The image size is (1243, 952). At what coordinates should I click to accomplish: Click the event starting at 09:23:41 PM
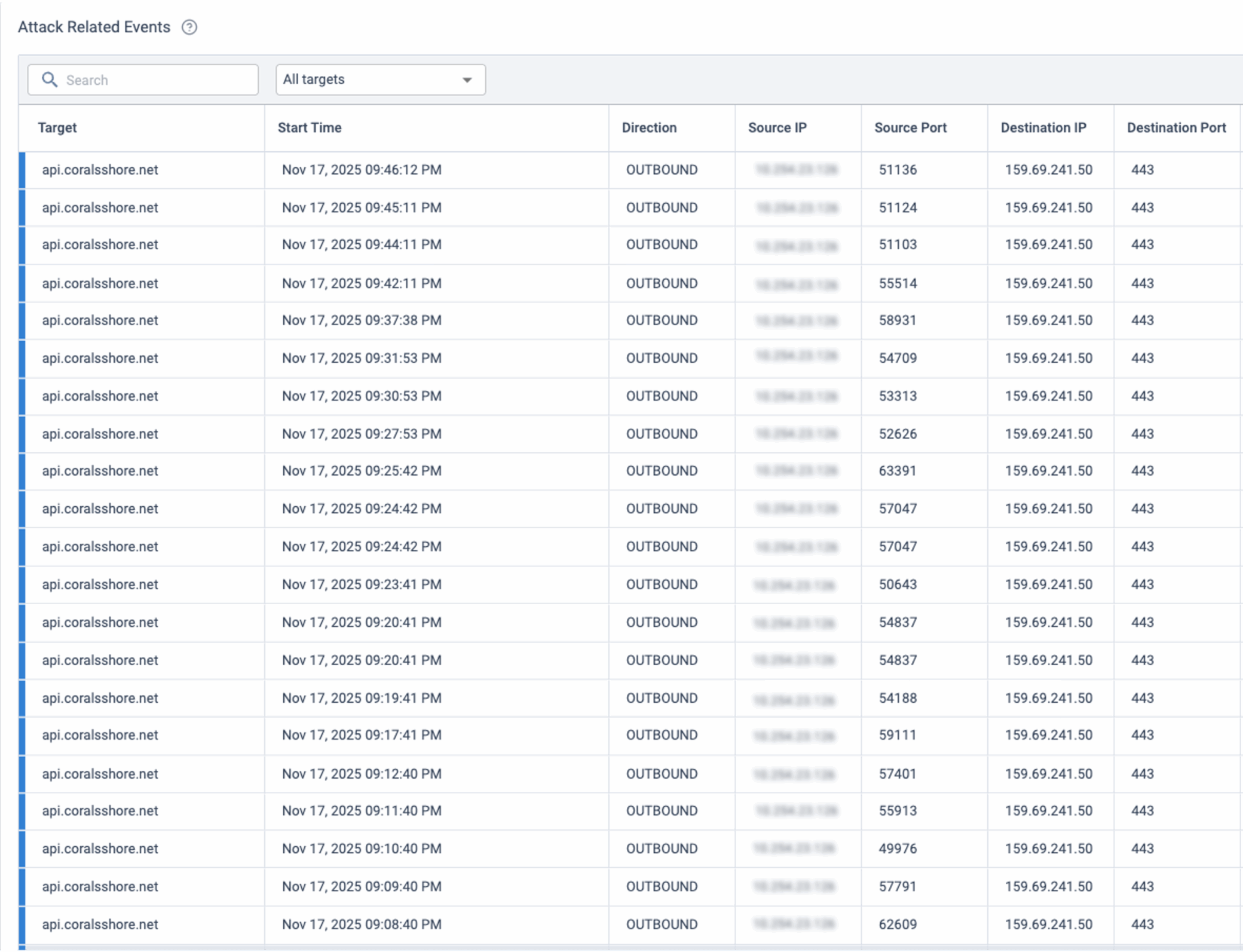pyautogui.click(x=362, y=585)
